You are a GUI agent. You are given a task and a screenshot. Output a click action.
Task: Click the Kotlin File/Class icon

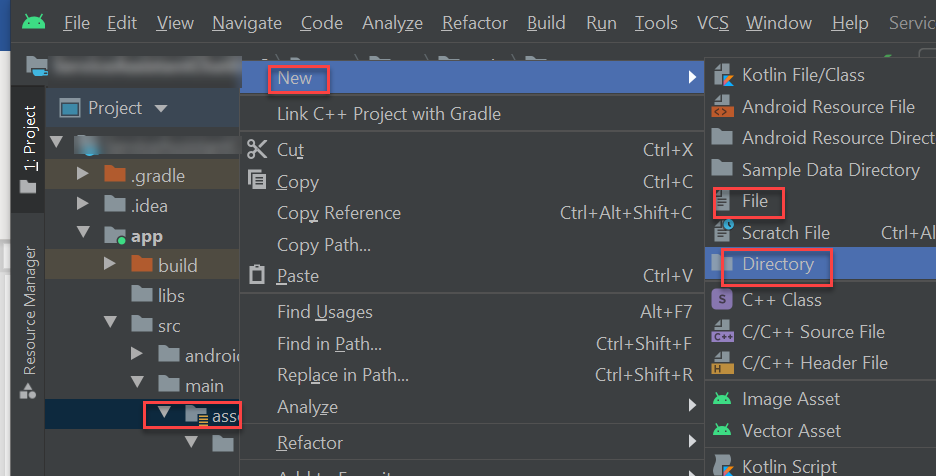722,75
